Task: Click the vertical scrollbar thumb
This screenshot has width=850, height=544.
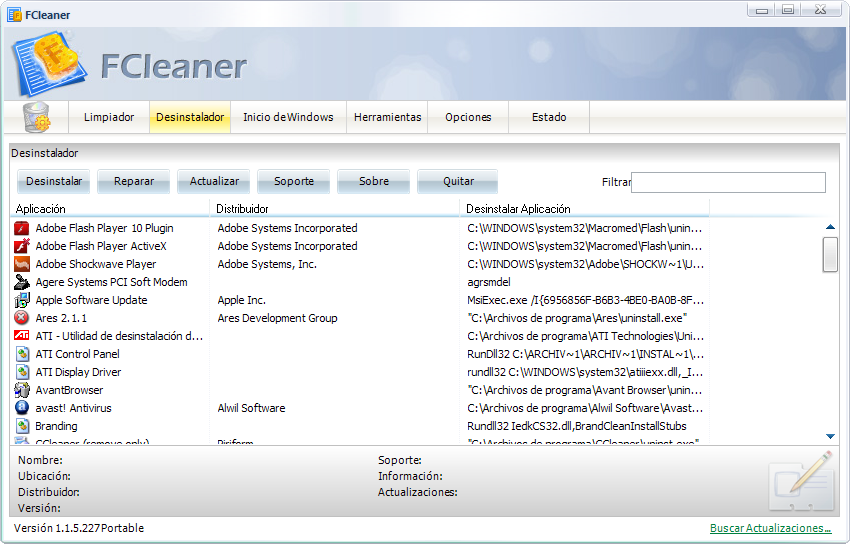Action: click(830, 254)
